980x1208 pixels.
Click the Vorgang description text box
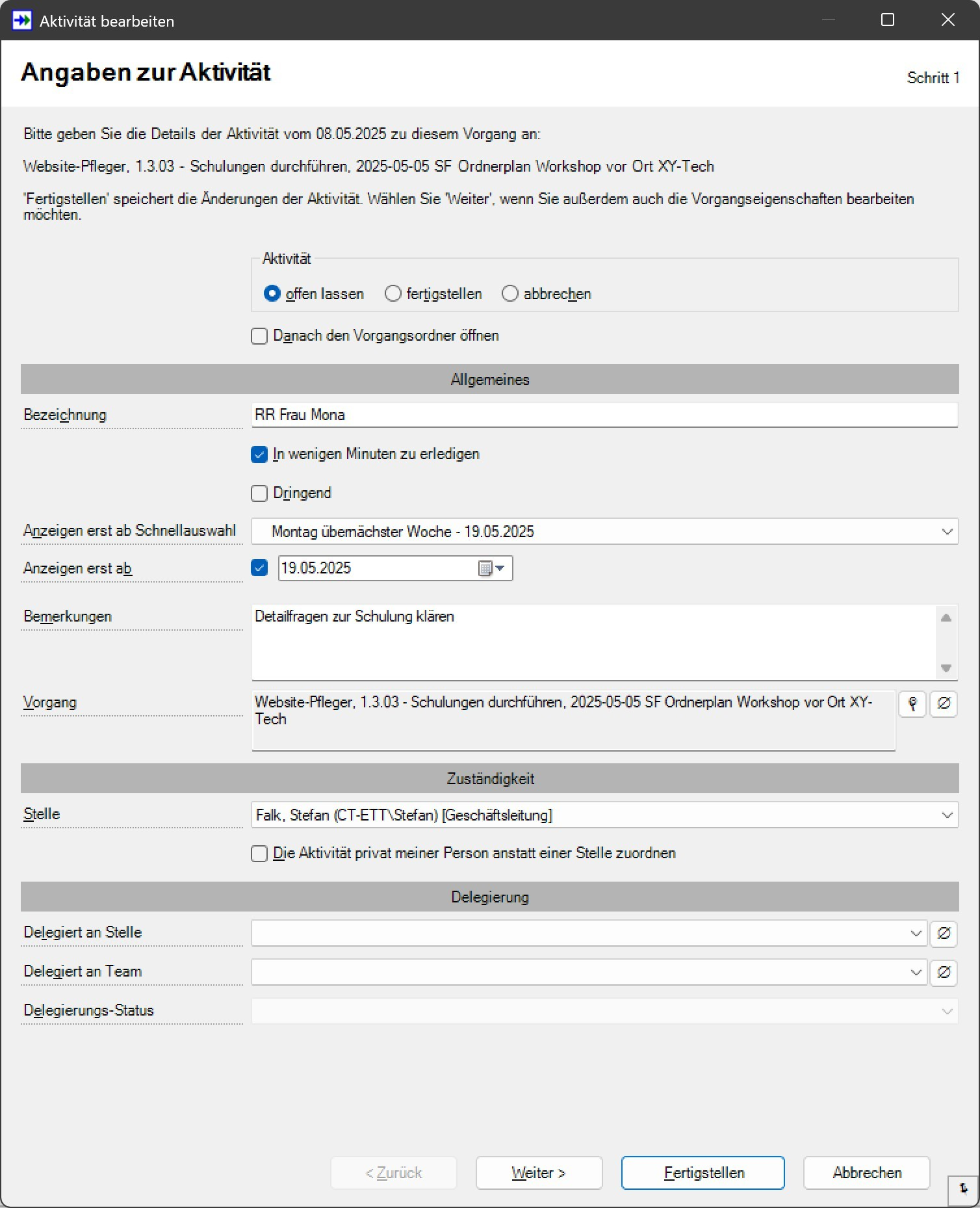coord(573,720)
